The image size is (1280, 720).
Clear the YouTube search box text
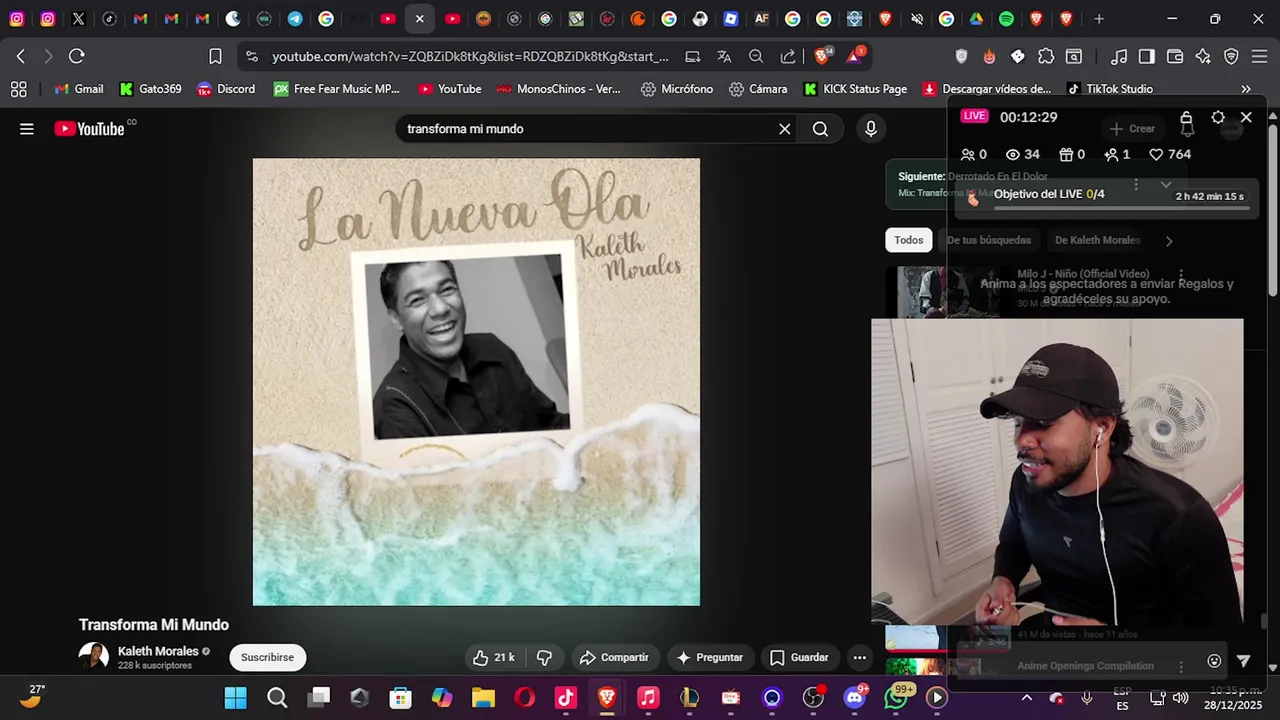click(785, 129)
